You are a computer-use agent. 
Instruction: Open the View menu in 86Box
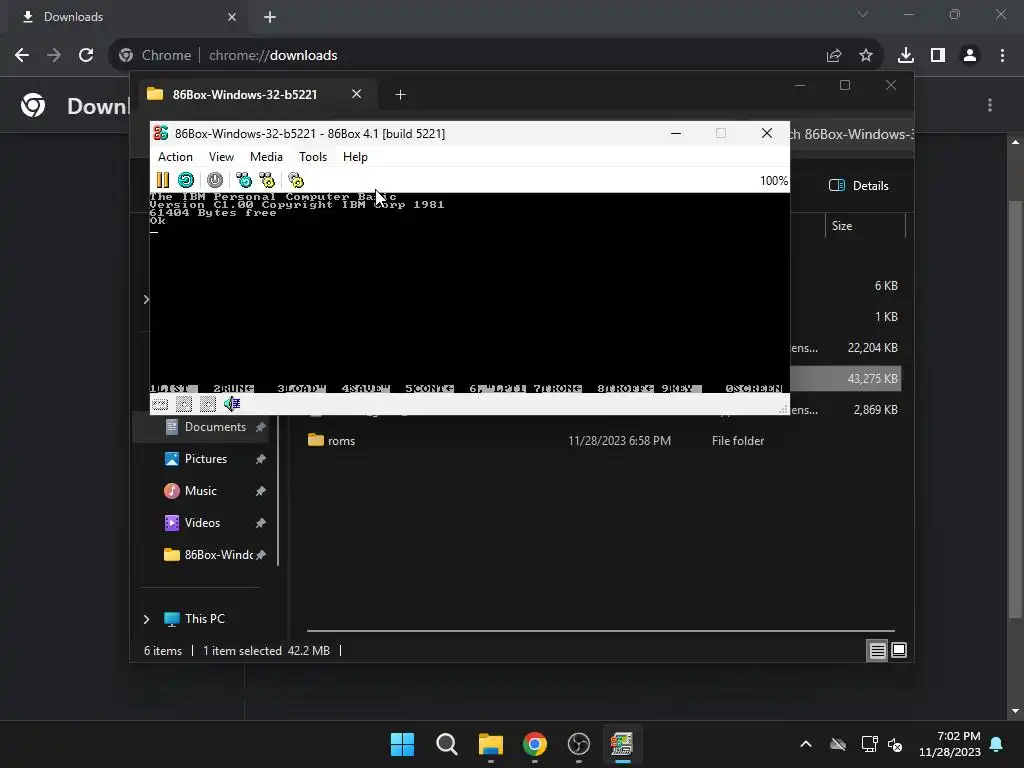point(221,157)
